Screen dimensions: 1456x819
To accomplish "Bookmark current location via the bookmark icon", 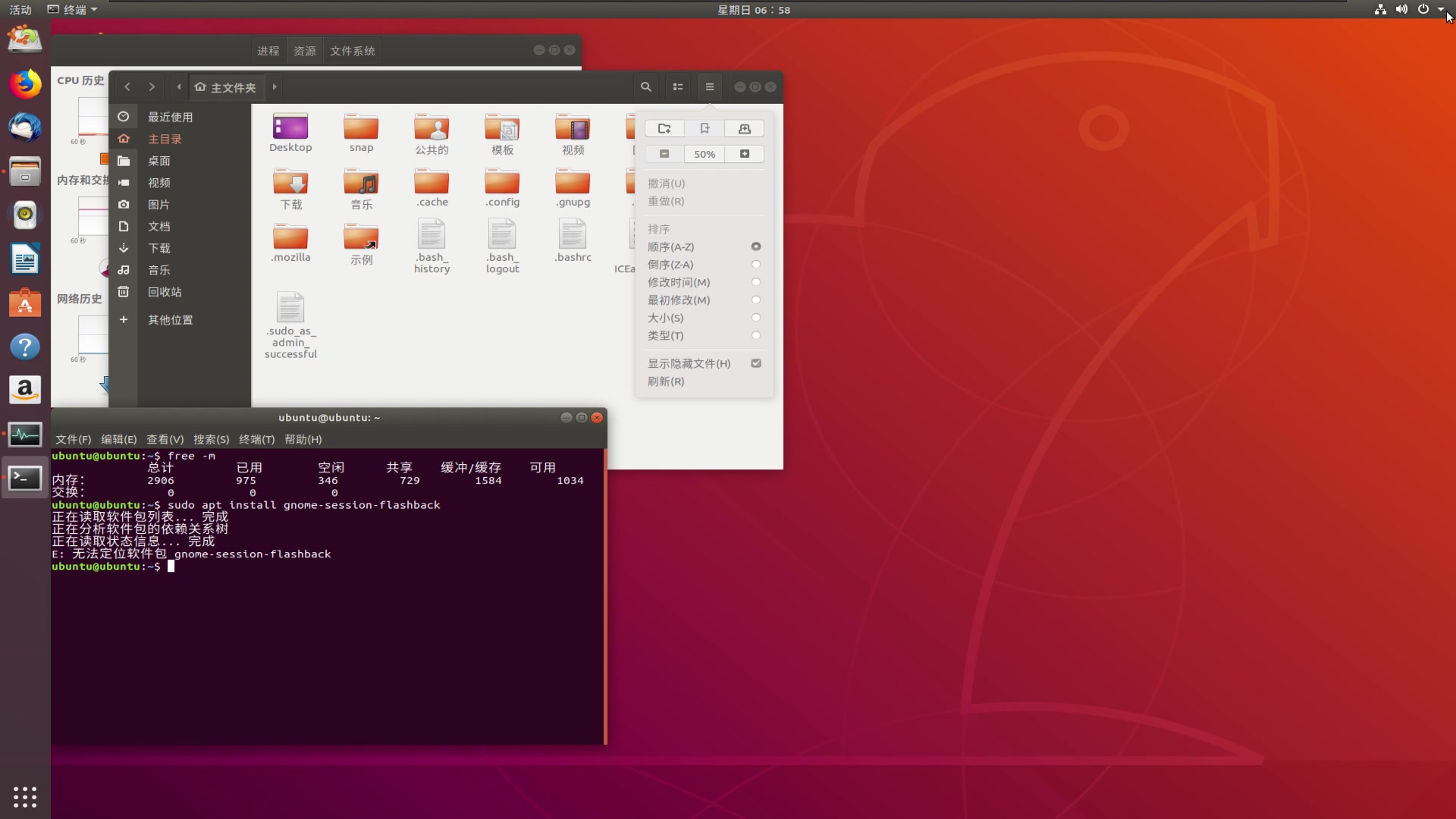I will tap(704, 128).
